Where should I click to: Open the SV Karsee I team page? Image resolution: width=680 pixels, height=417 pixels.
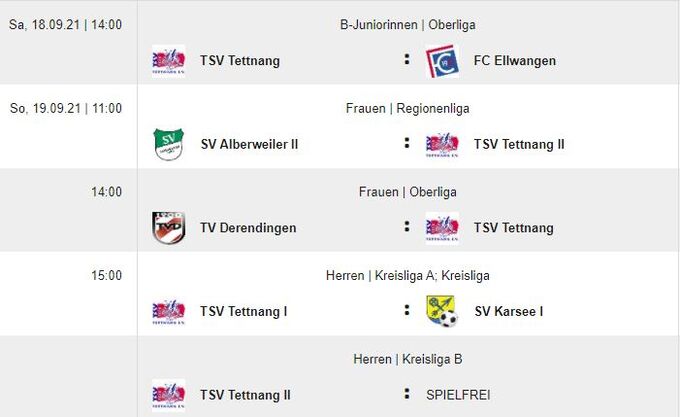pos(508,311)
